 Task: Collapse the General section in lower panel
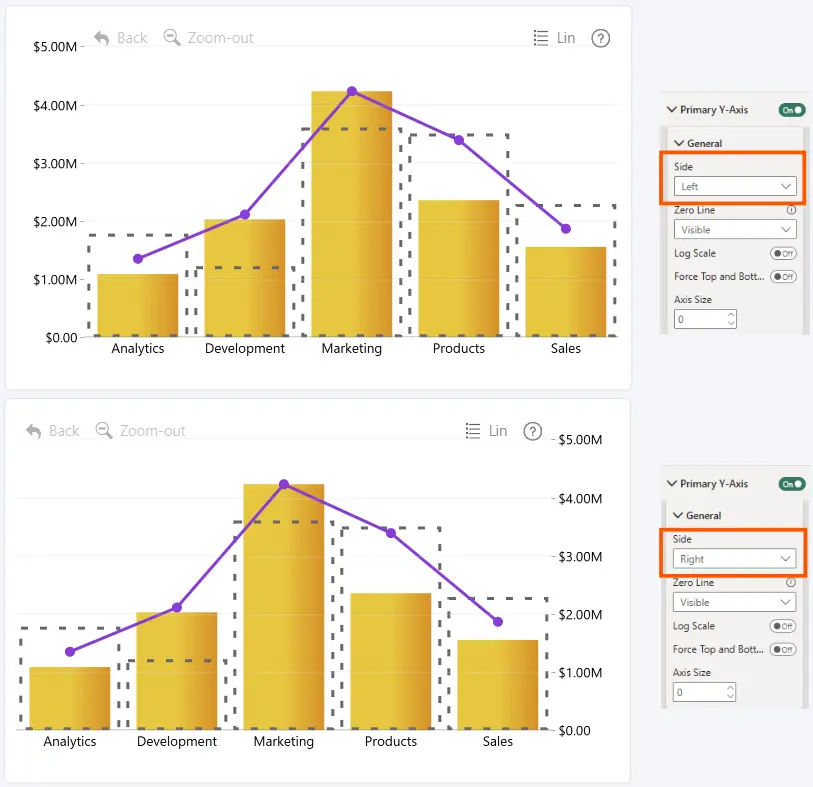click(x=678, y=515)
